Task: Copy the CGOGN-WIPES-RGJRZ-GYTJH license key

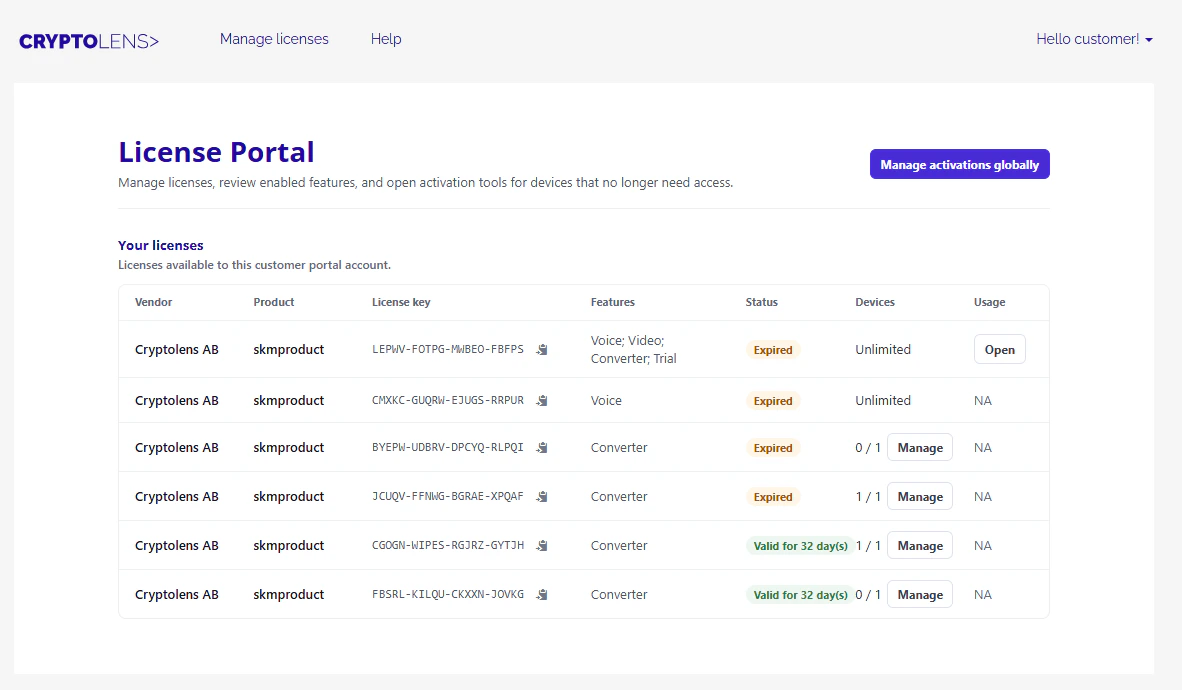Action: (x=542, y=546)
